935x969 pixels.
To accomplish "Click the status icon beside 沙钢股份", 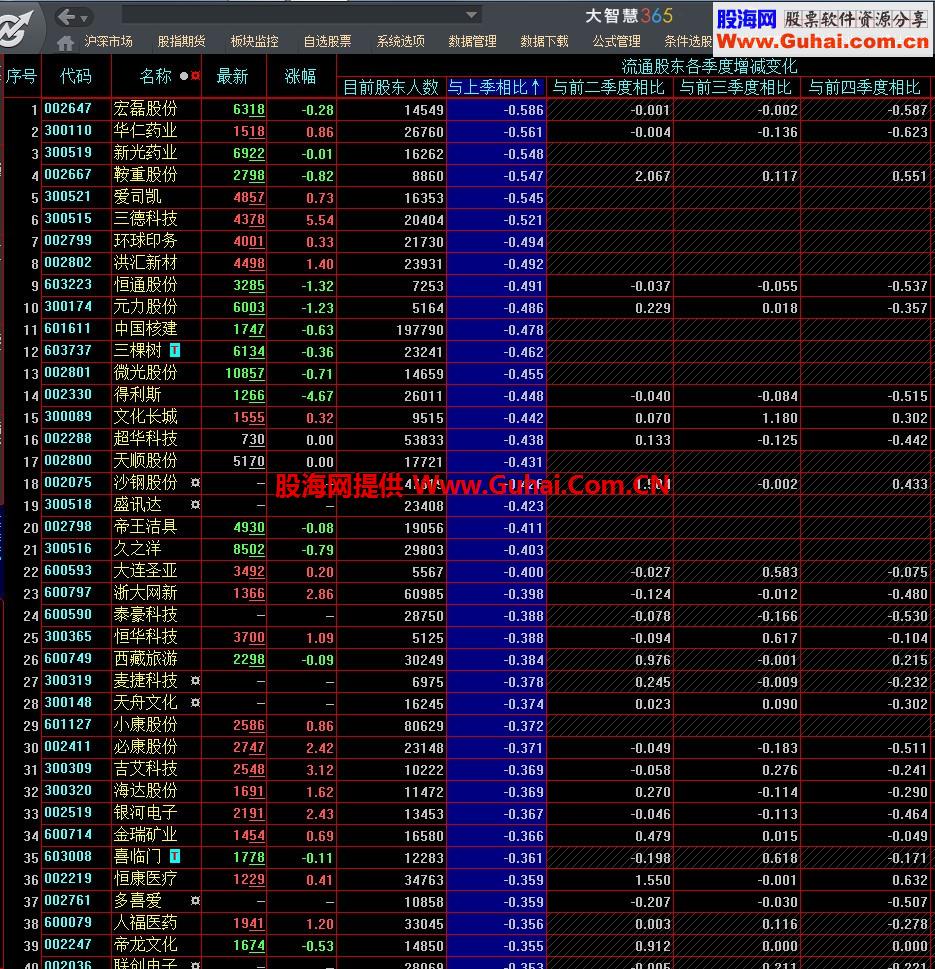I will (195, 483).
